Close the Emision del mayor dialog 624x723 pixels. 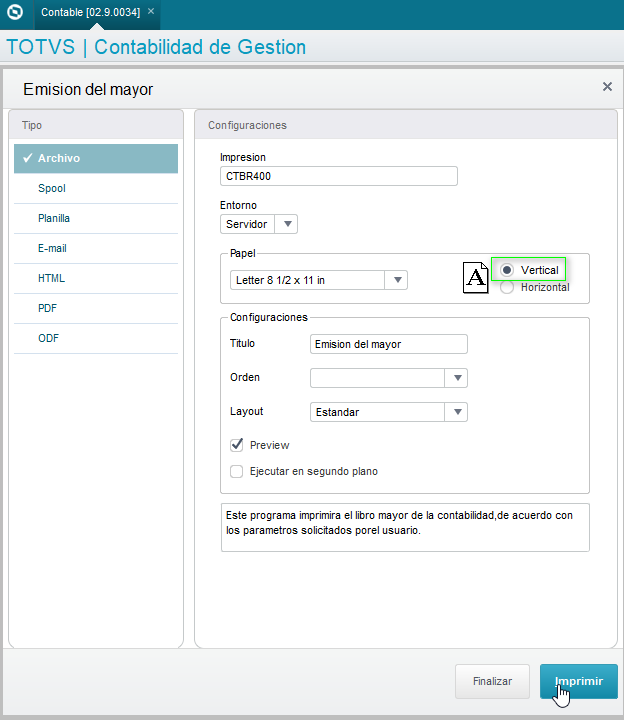(x=607, y=87)
